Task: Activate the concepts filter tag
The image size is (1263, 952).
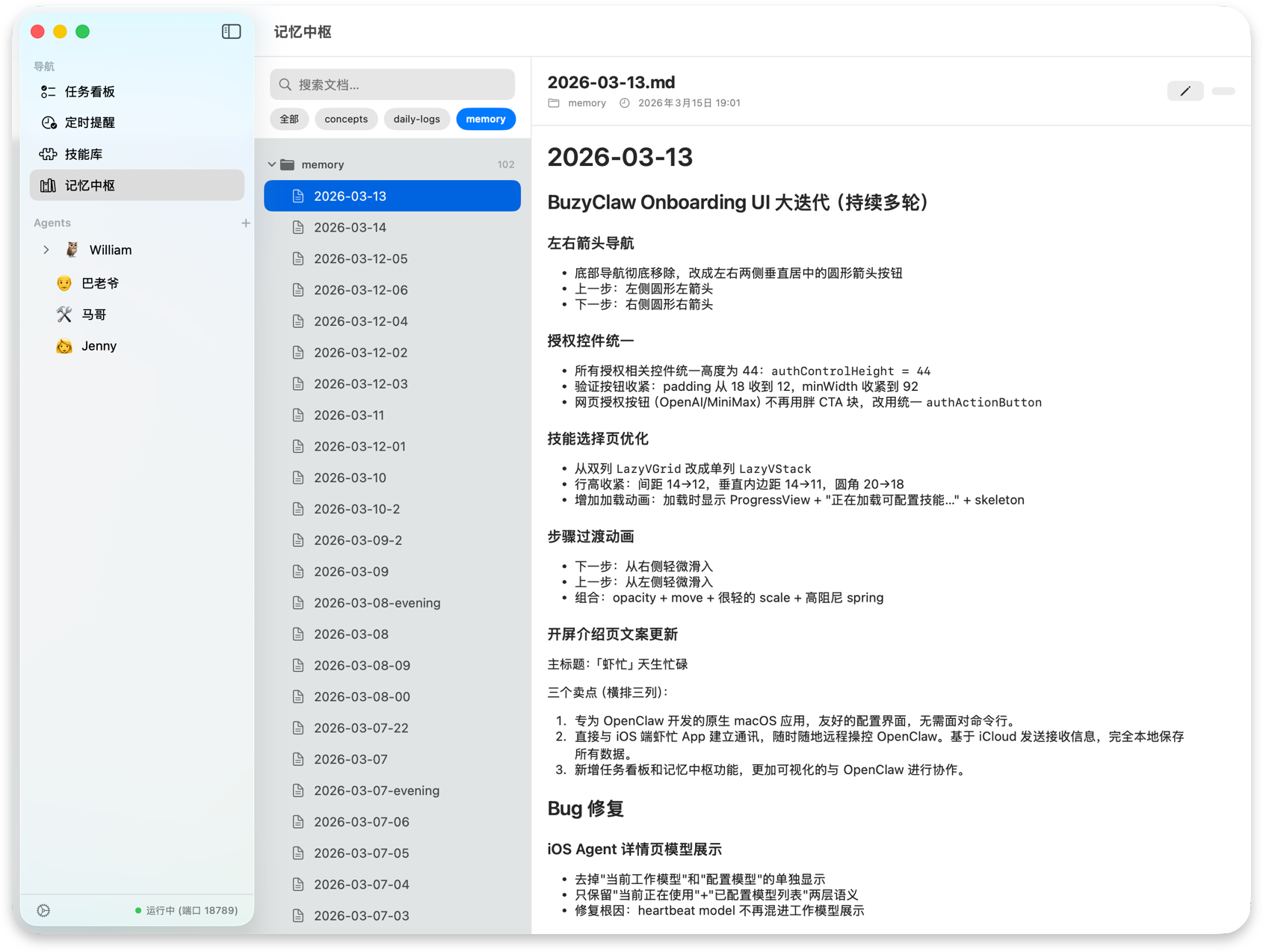Action: tap(346, 119)
